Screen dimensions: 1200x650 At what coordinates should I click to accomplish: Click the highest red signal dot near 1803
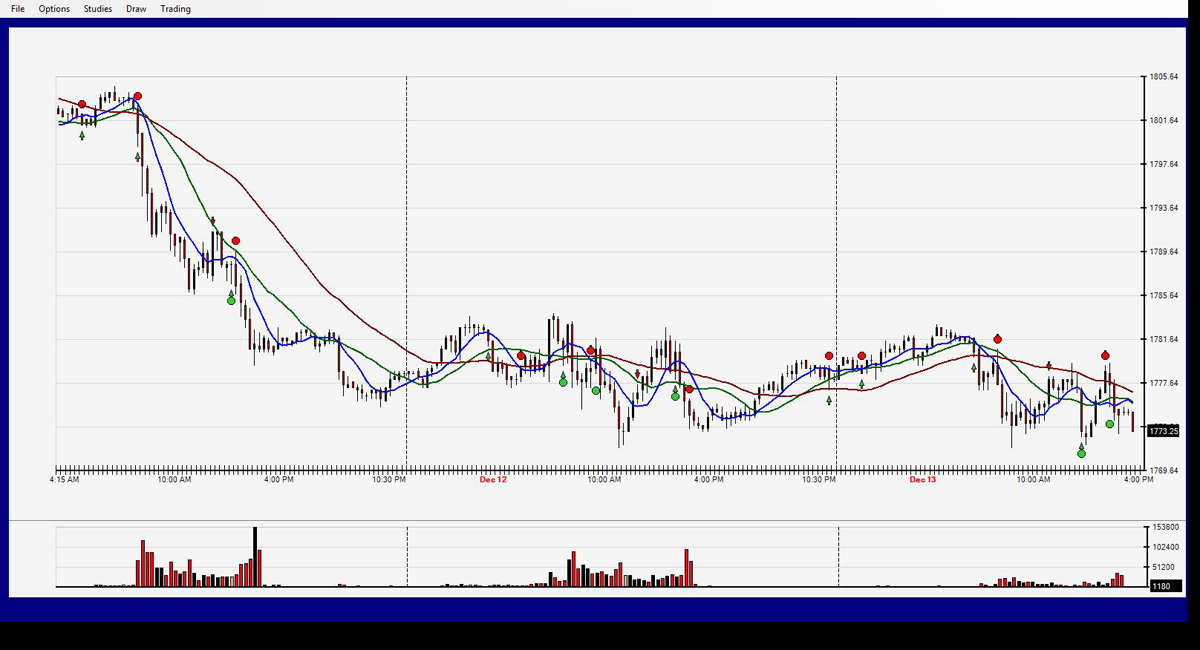138,97
